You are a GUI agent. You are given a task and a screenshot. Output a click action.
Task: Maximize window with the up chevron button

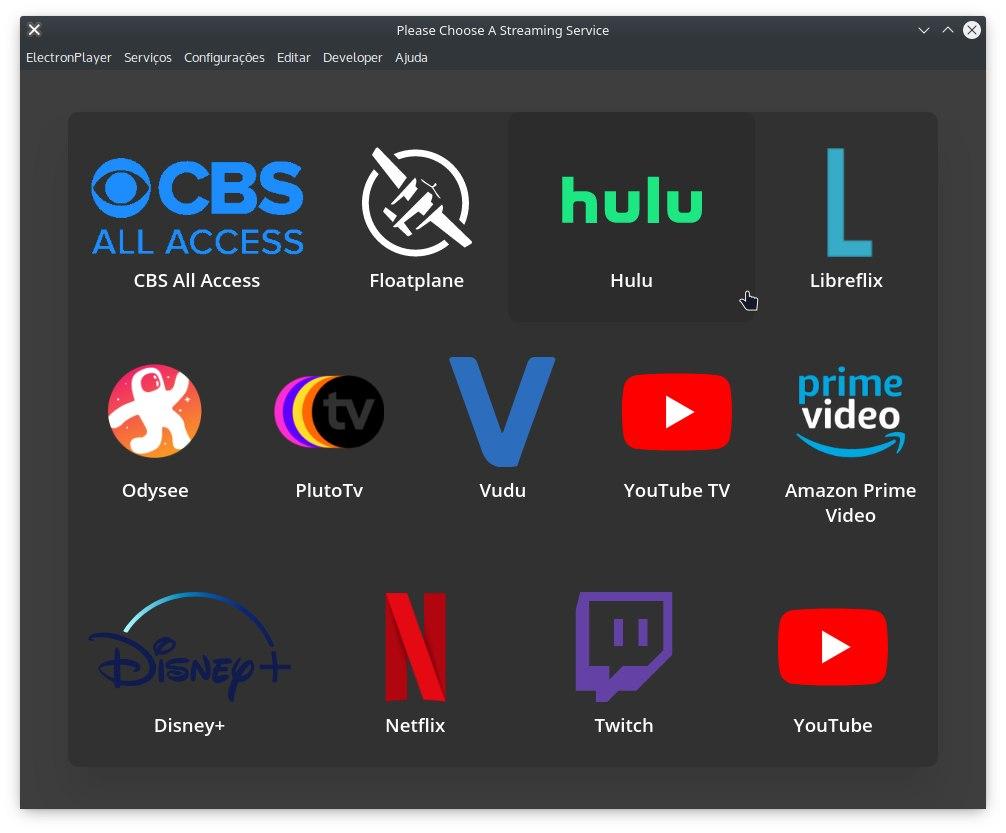pos(948,30)
